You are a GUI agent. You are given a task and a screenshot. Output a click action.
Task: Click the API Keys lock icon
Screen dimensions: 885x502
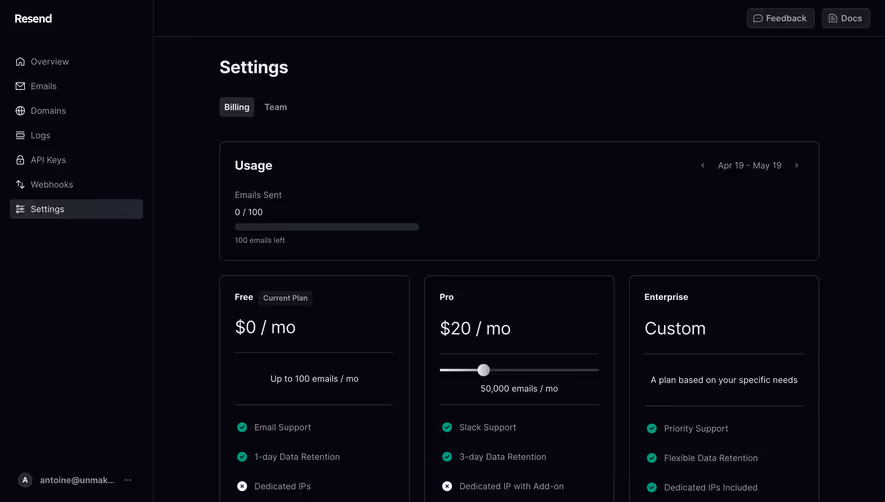20,160
